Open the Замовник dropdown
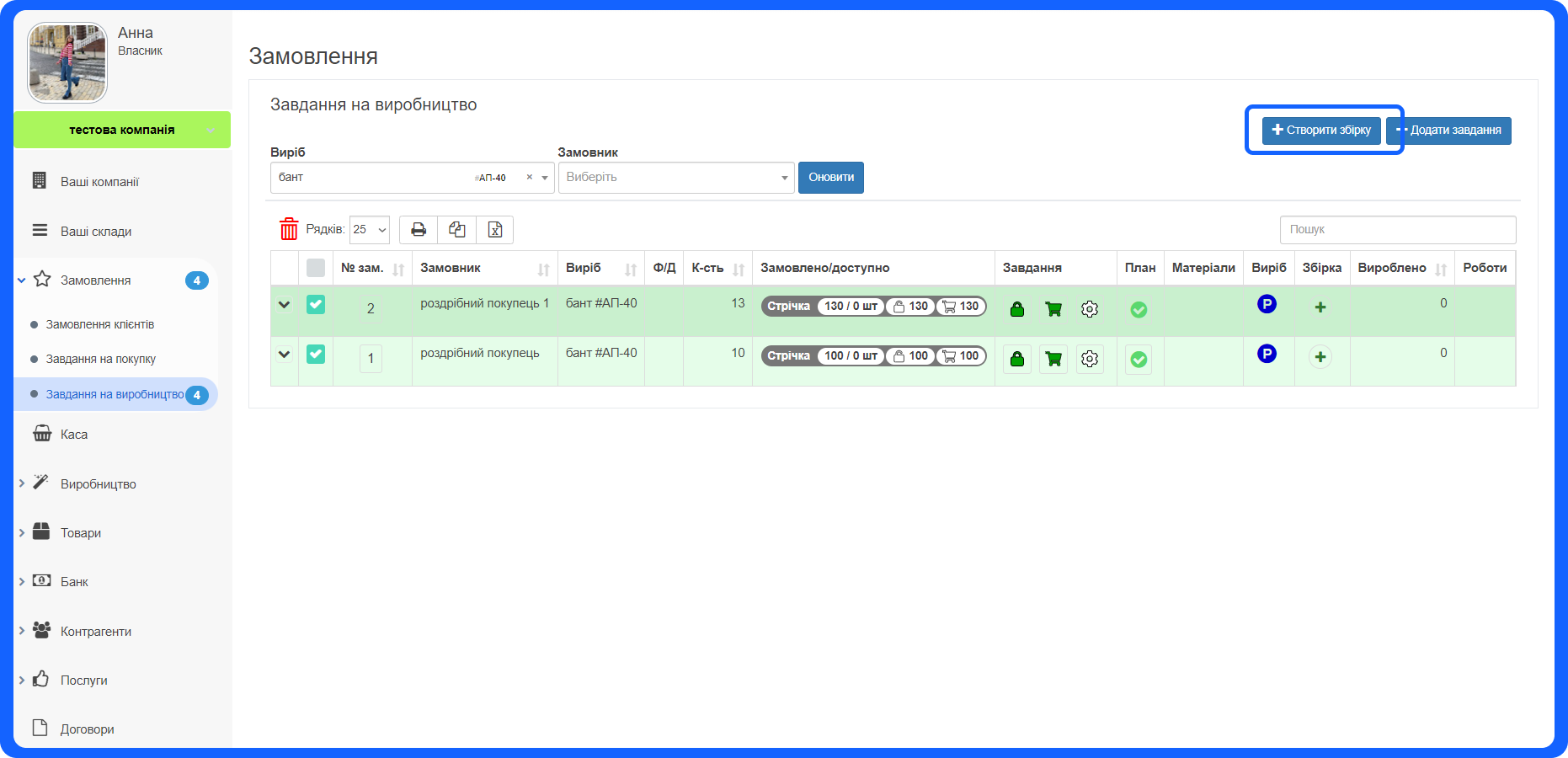The height and width of the screenshot is (758, 1568). click(676, 178)
